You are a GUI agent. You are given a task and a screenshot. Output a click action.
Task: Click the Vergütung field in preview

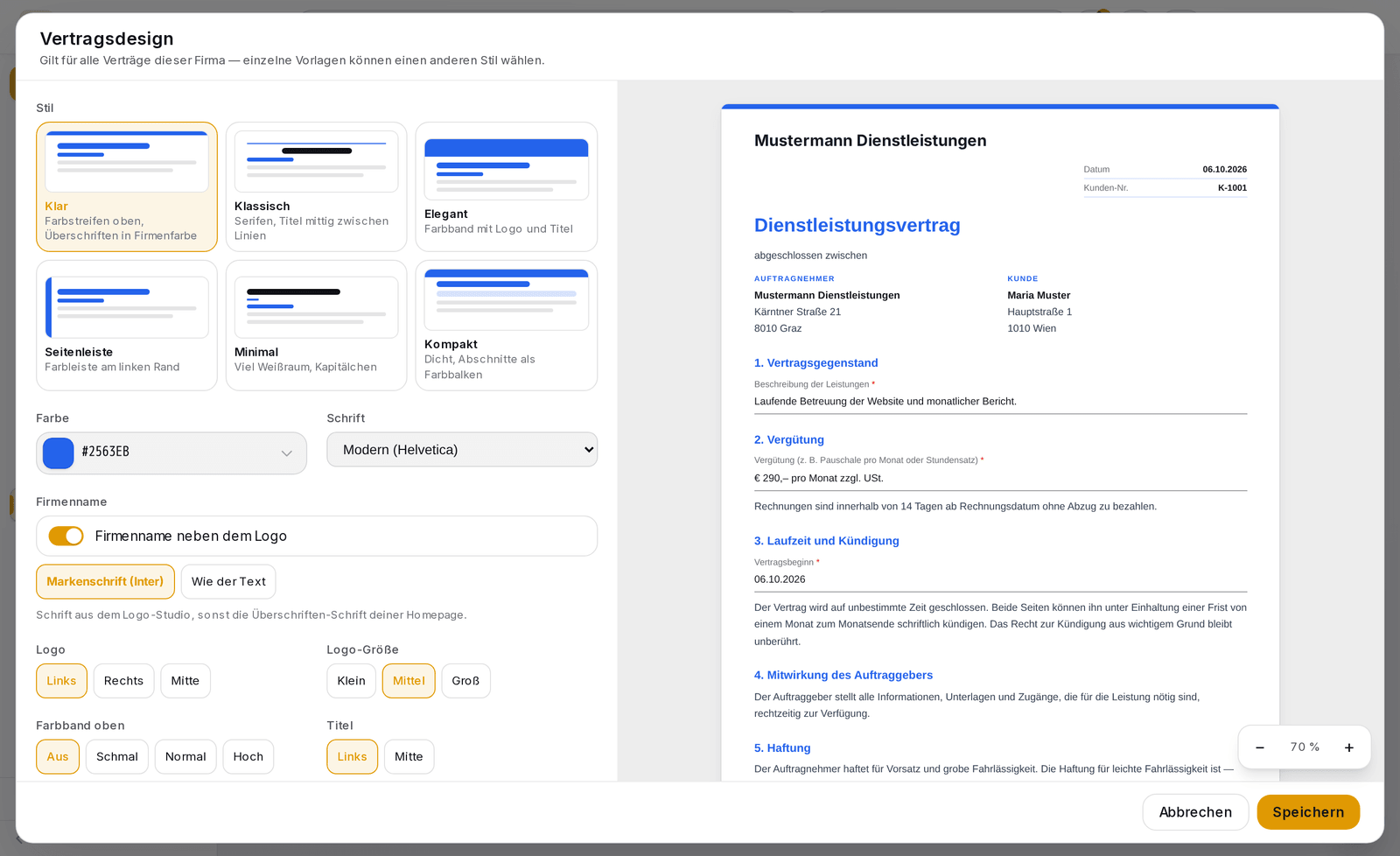pyautogui.click(x=1000, y=479)
